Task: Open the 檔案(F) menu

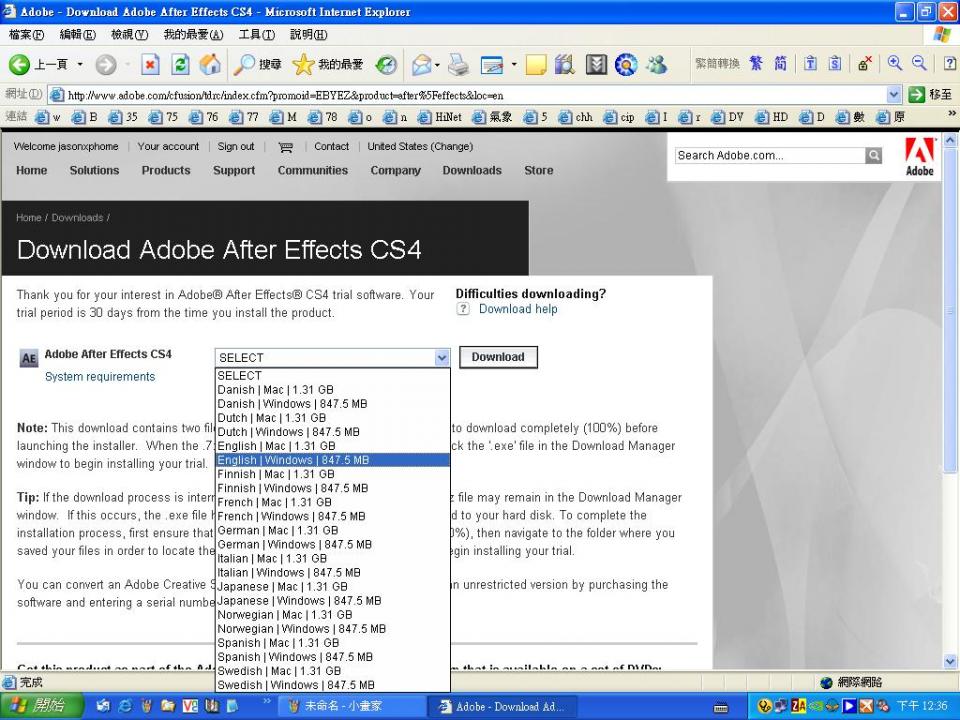Action: pos(26,35)
